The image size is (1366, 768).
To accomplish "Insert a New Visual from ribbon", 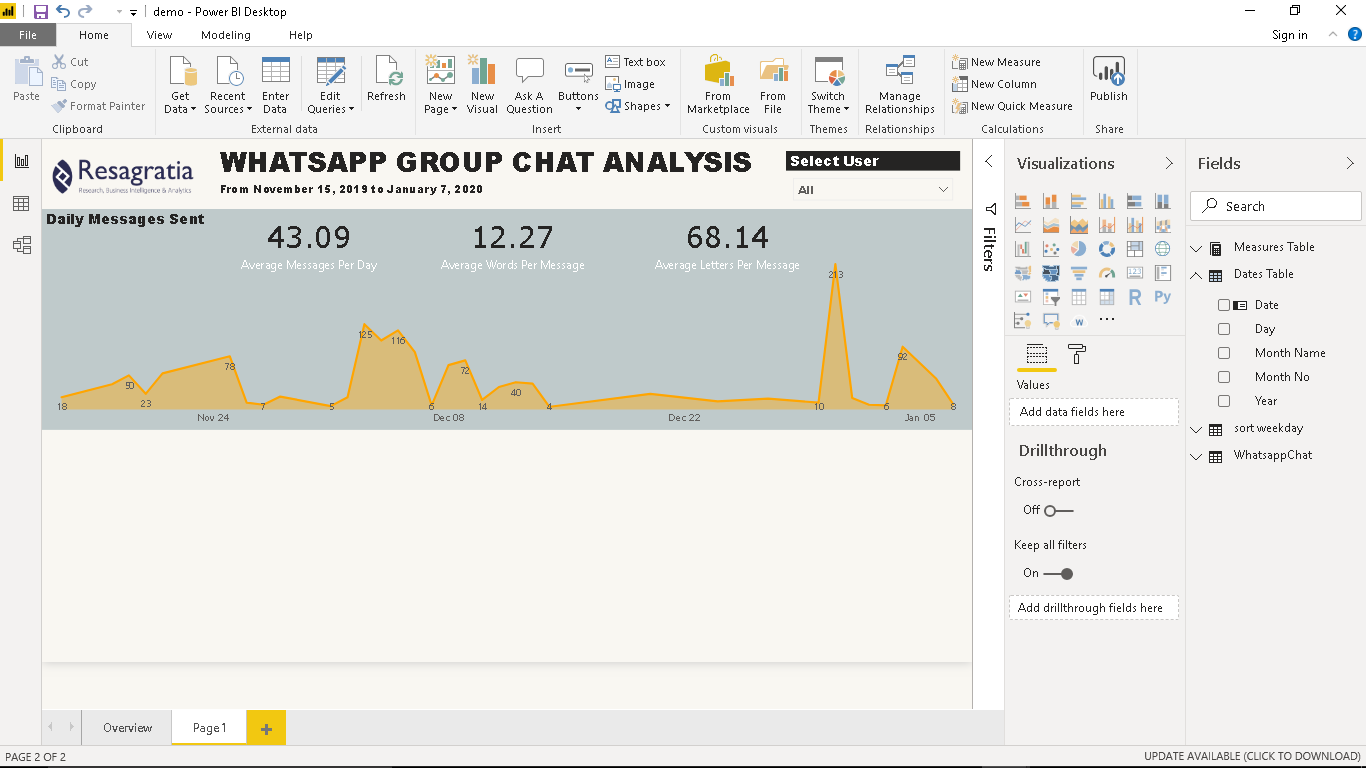I will coord(482,85).
